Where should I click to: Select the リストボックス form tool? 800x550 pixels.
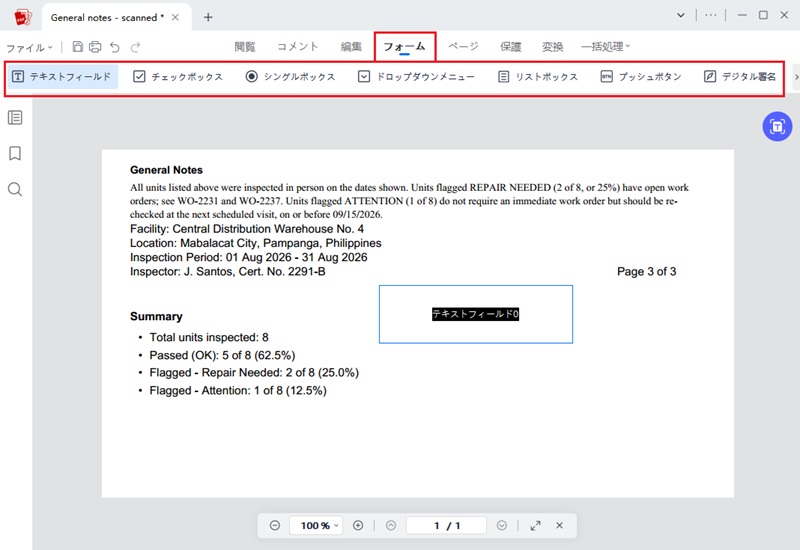(538, 77)
